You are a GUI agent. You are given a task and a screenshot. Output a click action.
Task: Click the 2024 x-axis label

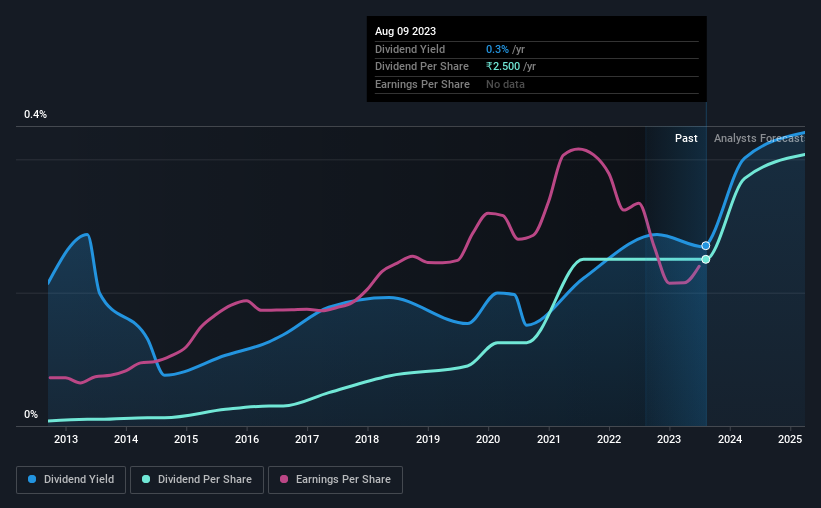point(730,439)
